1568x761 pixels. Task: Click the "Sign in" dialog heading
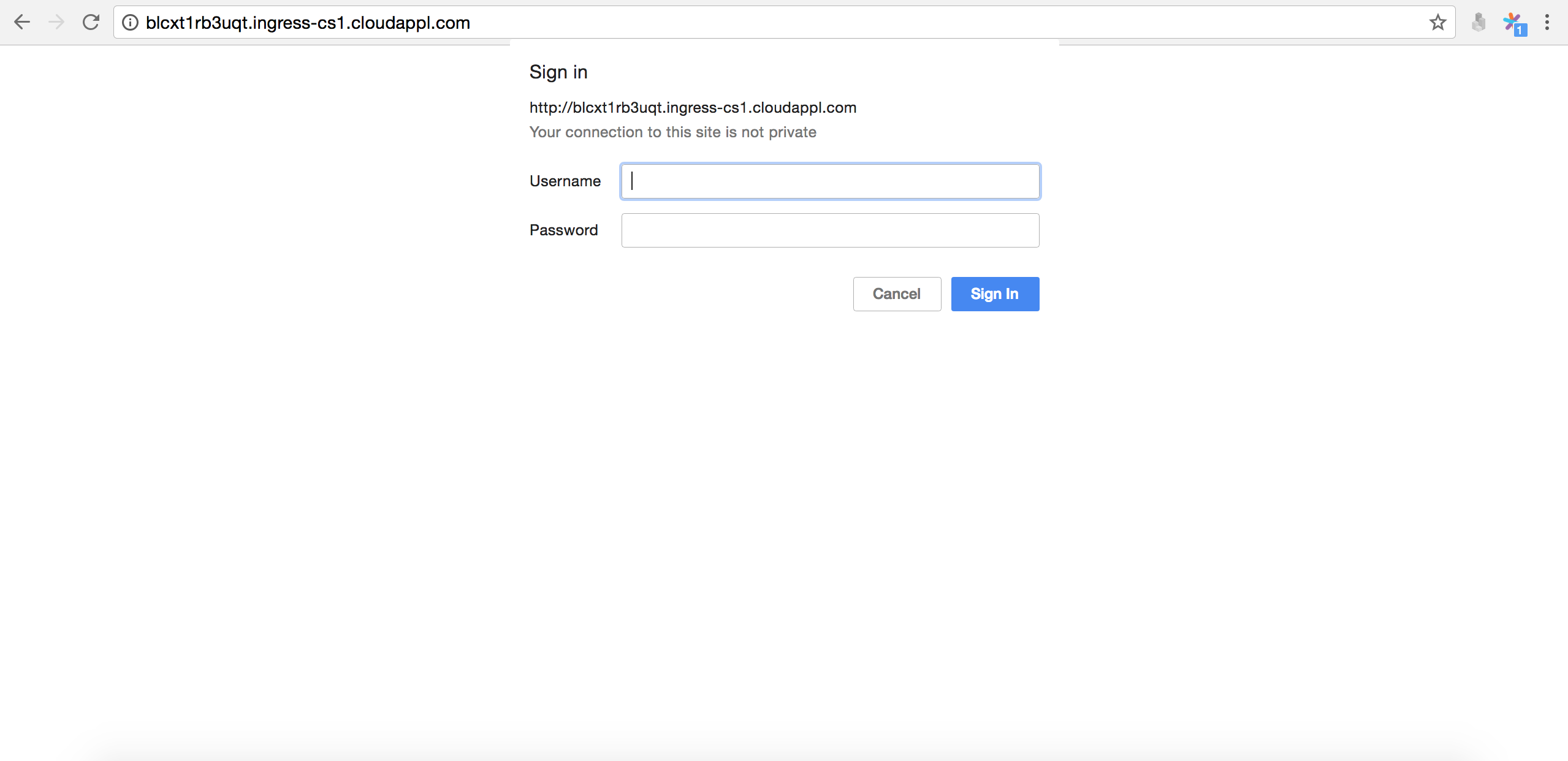tap(558, 72)
